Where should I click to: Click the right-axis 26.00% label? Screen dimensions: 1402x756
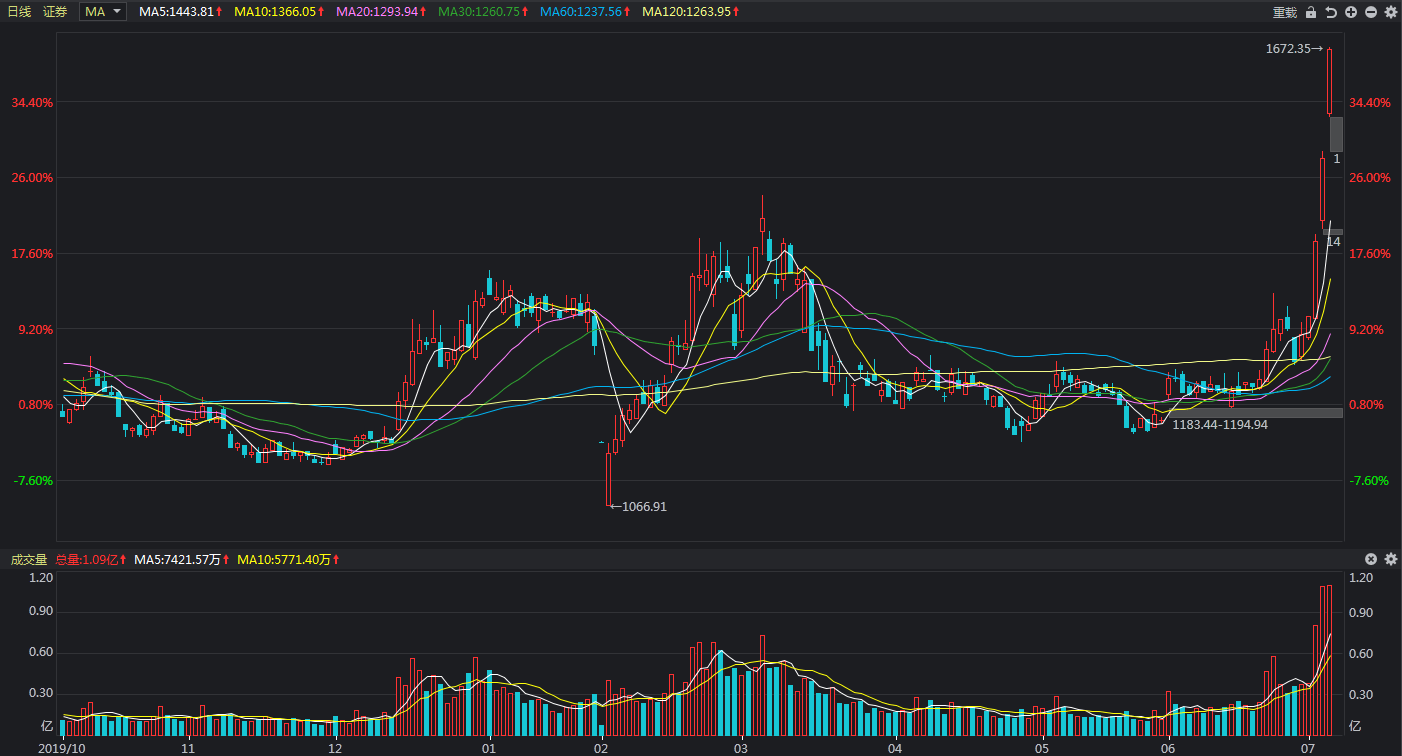tap(1370, 178)
